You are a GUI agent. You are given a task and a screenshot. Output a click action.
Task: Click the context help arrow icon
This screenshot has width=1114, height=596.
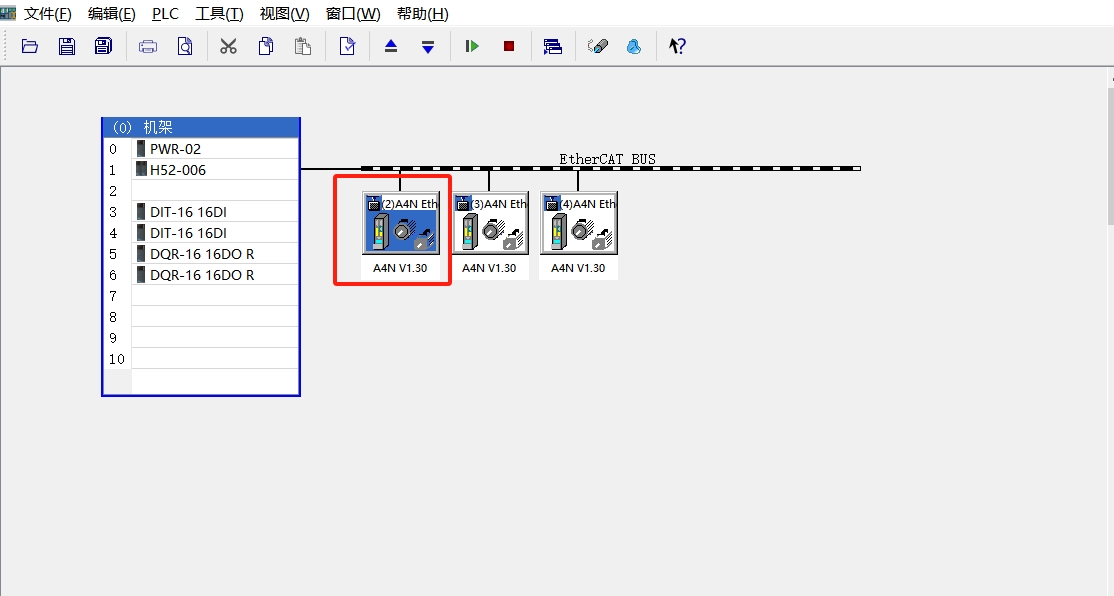pyautogui.click(x=677, y=46)
